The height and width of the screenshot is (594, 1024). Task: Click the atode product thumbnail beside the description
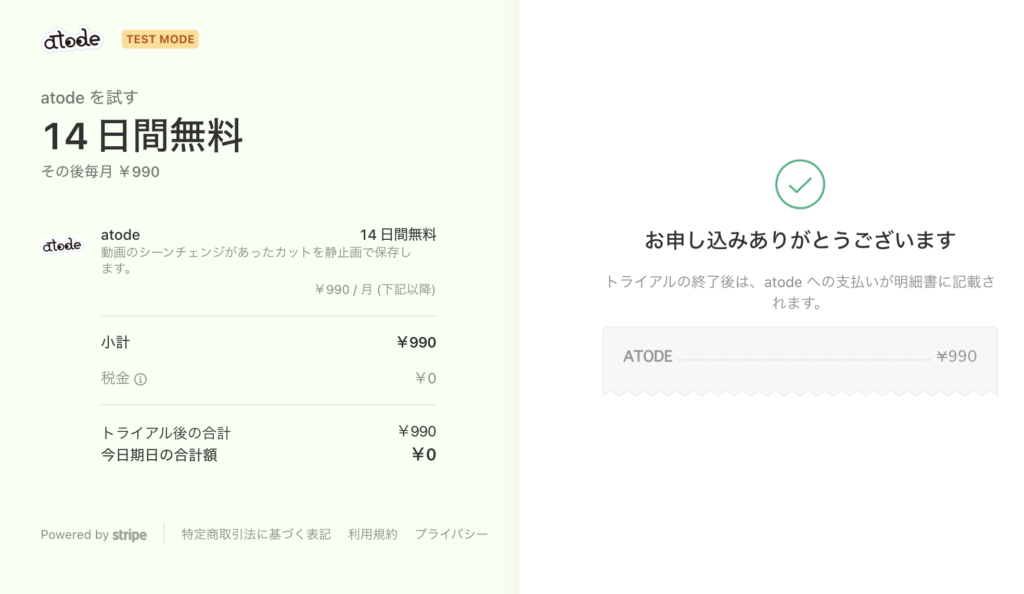[x=62, y=245]
